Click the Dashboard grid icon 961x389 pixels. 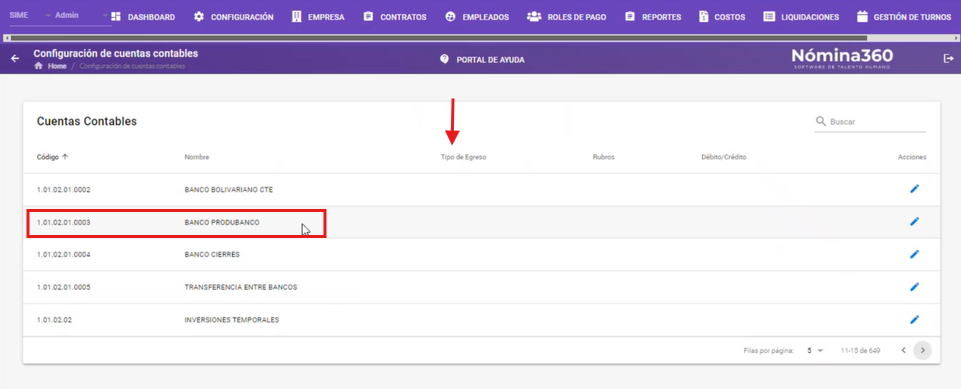(116, 17)
